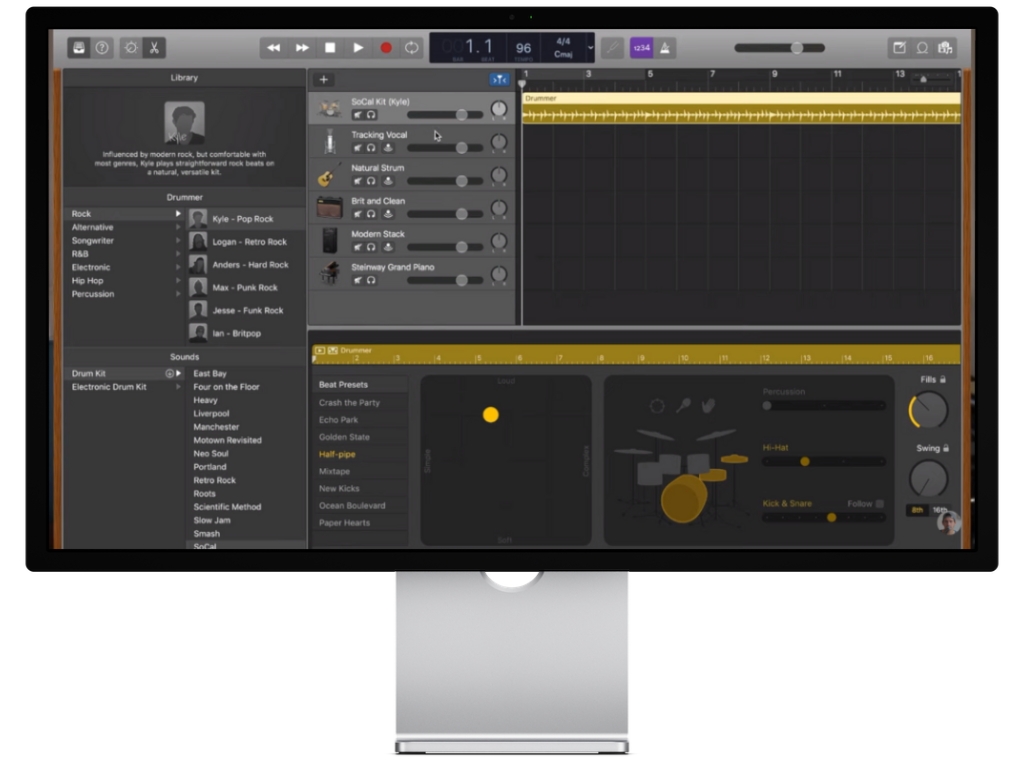Open Smart Controls dial icon
Viewport: 1024px width, 768px height.
131,48
